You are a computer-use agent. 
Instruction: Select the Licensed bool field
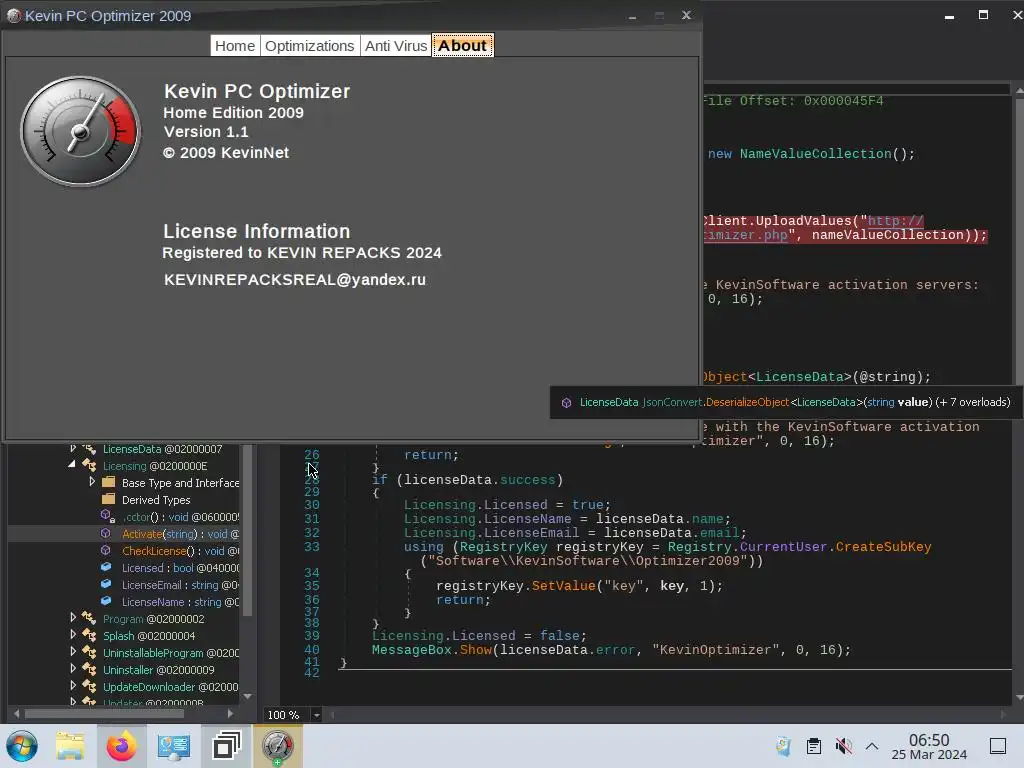coord(180,568)
